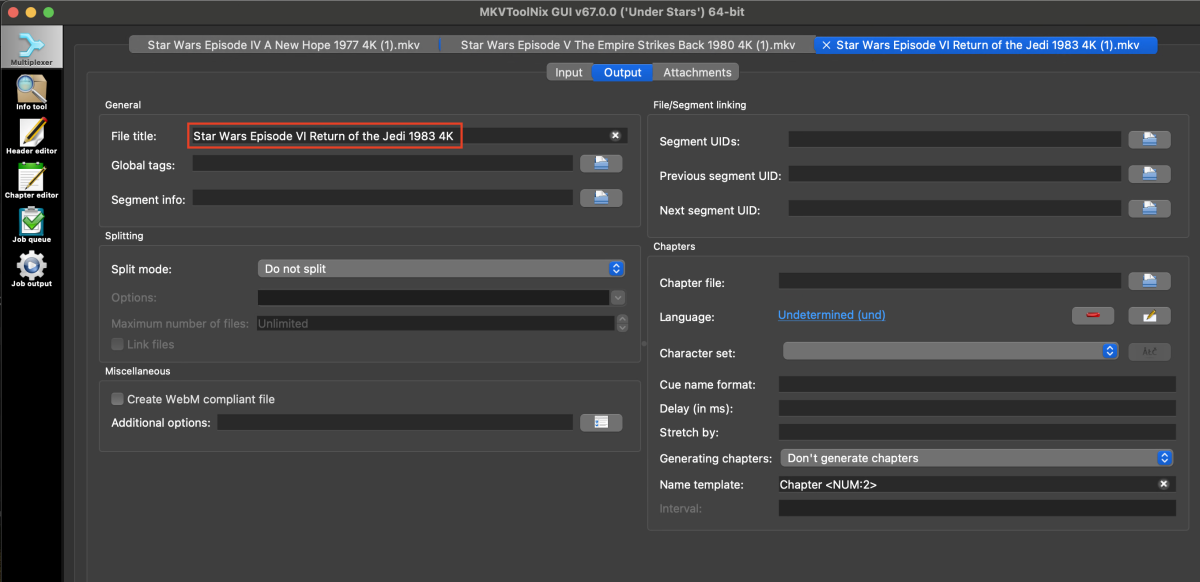Click the chapter Interval field
Viewport: 1200px width, 582px height.
(x=977, y=508)
